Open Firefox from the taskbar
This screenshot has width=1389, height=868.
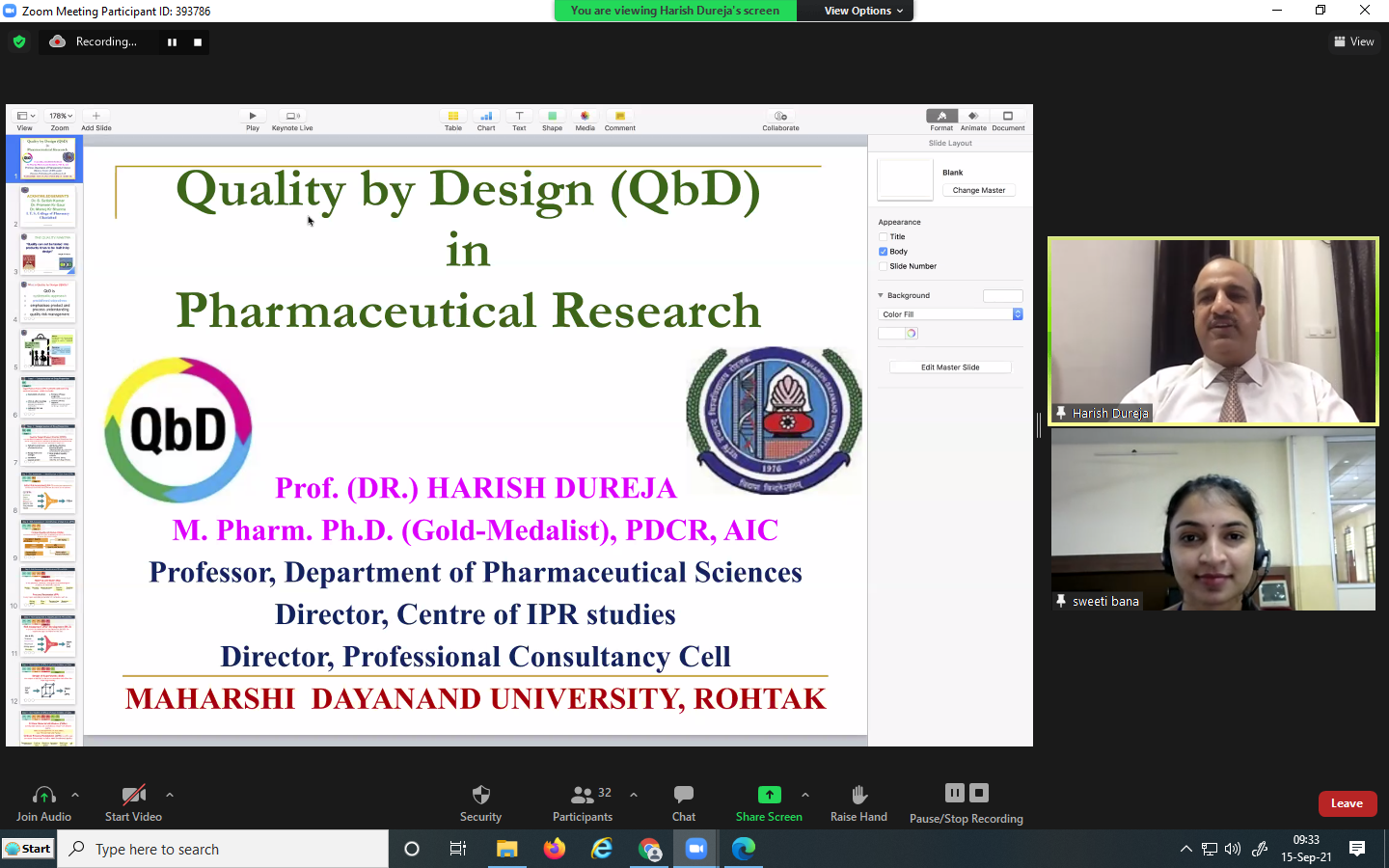(x=554, y=849)
